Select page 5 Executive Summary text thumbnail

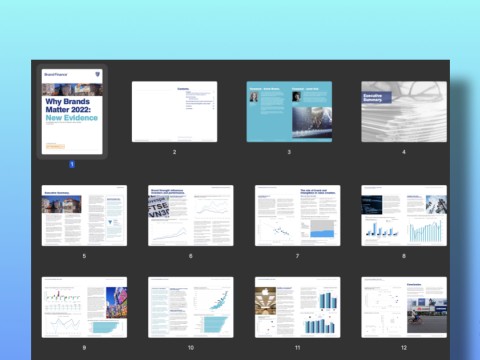tap(84, 216)
